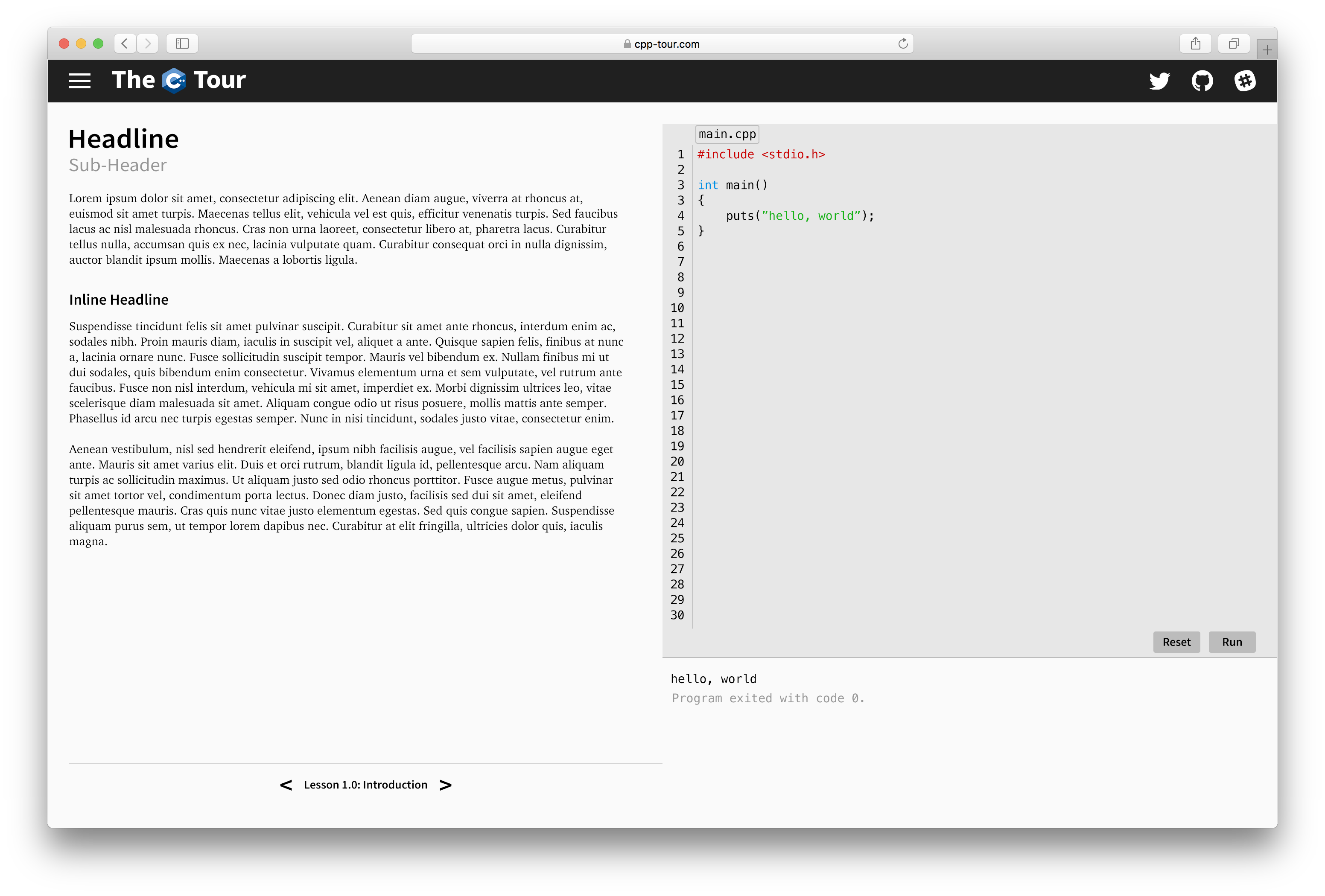The width and height of the screenshot is (1325, 896).
Task: Show all tabs with the tab overview icon
Action: (x=1234, y=44)
